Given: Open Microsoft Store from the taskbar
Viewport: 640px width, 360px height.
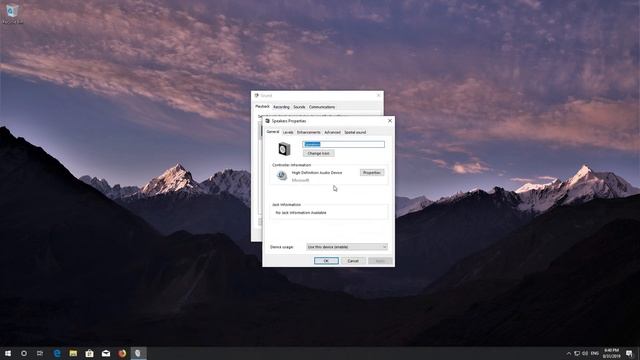Looking at the screenshot, I should click(89, 353).
